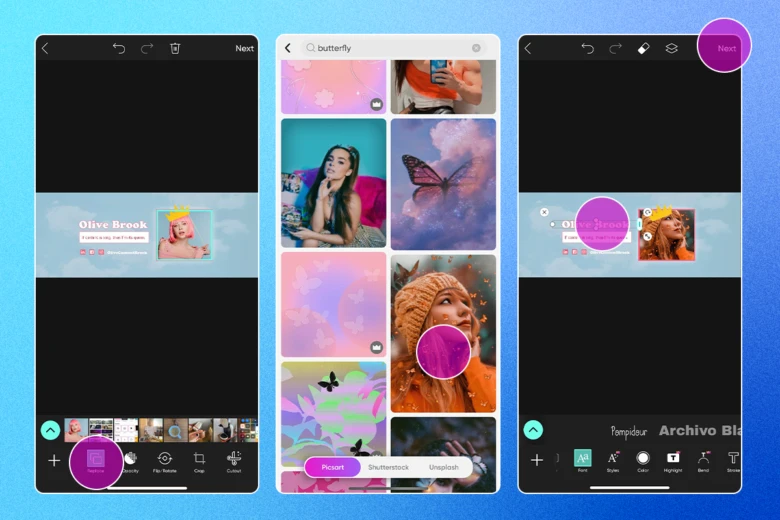Collapse the font list using the teal chevron in the right editor

coord(533,429)
